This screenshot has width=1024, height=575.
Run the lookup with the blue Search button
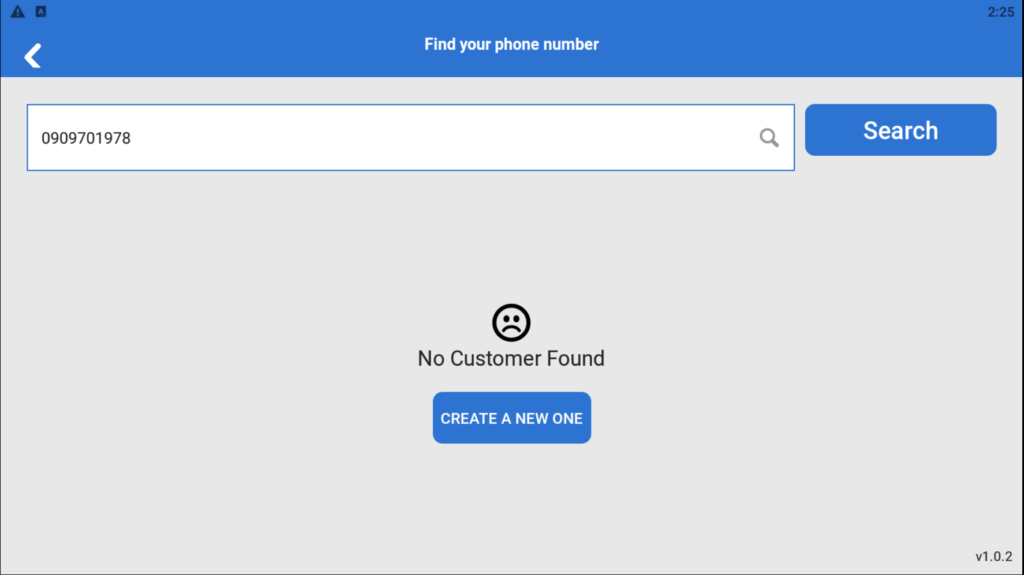click(901, 130)
